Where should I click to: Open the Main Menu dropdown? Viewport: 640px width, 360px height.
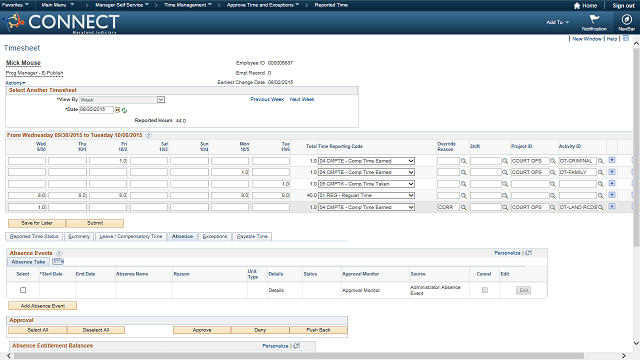coord(58,5)
